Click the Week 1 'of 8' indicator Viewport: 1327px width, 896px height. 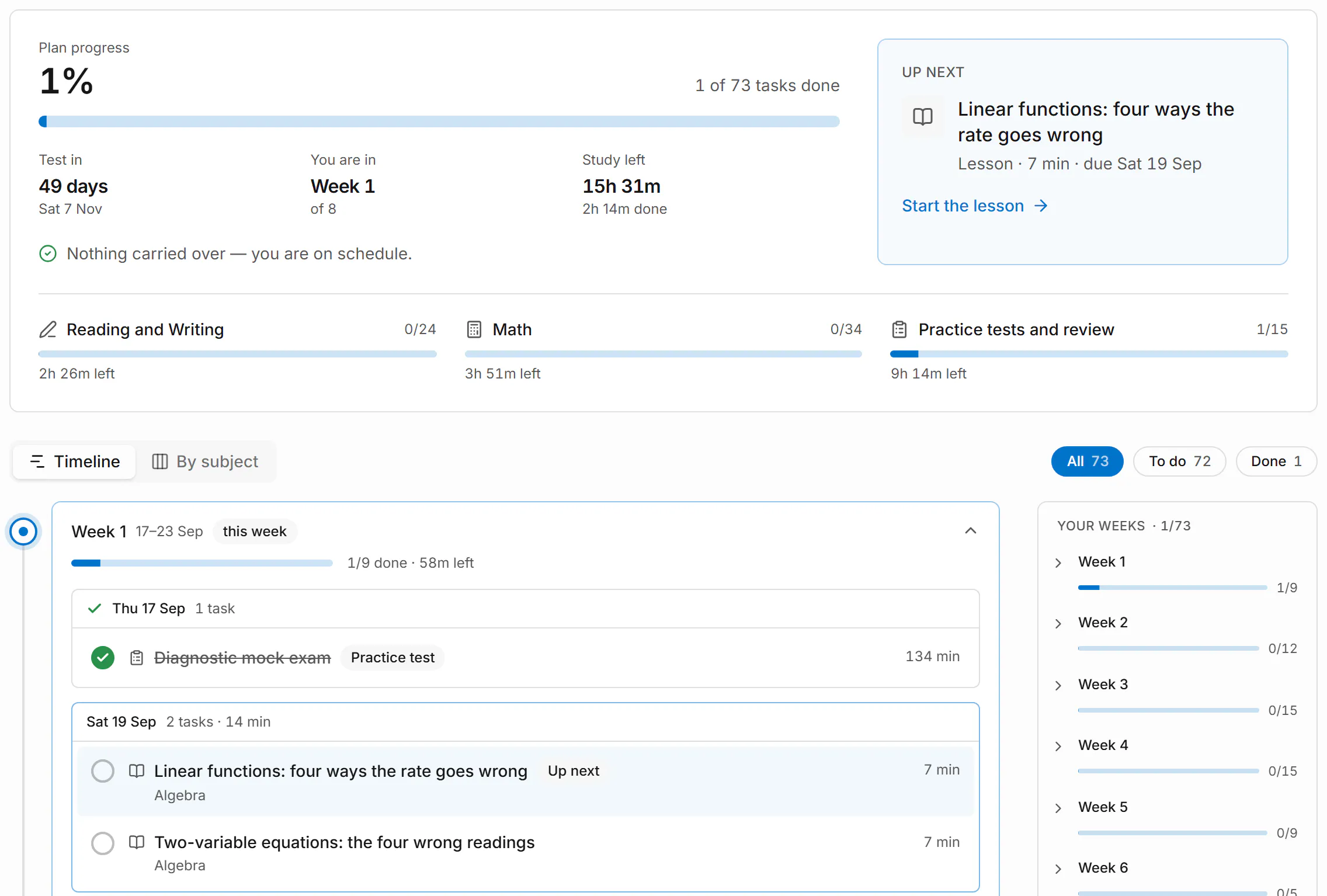[323, 209]
